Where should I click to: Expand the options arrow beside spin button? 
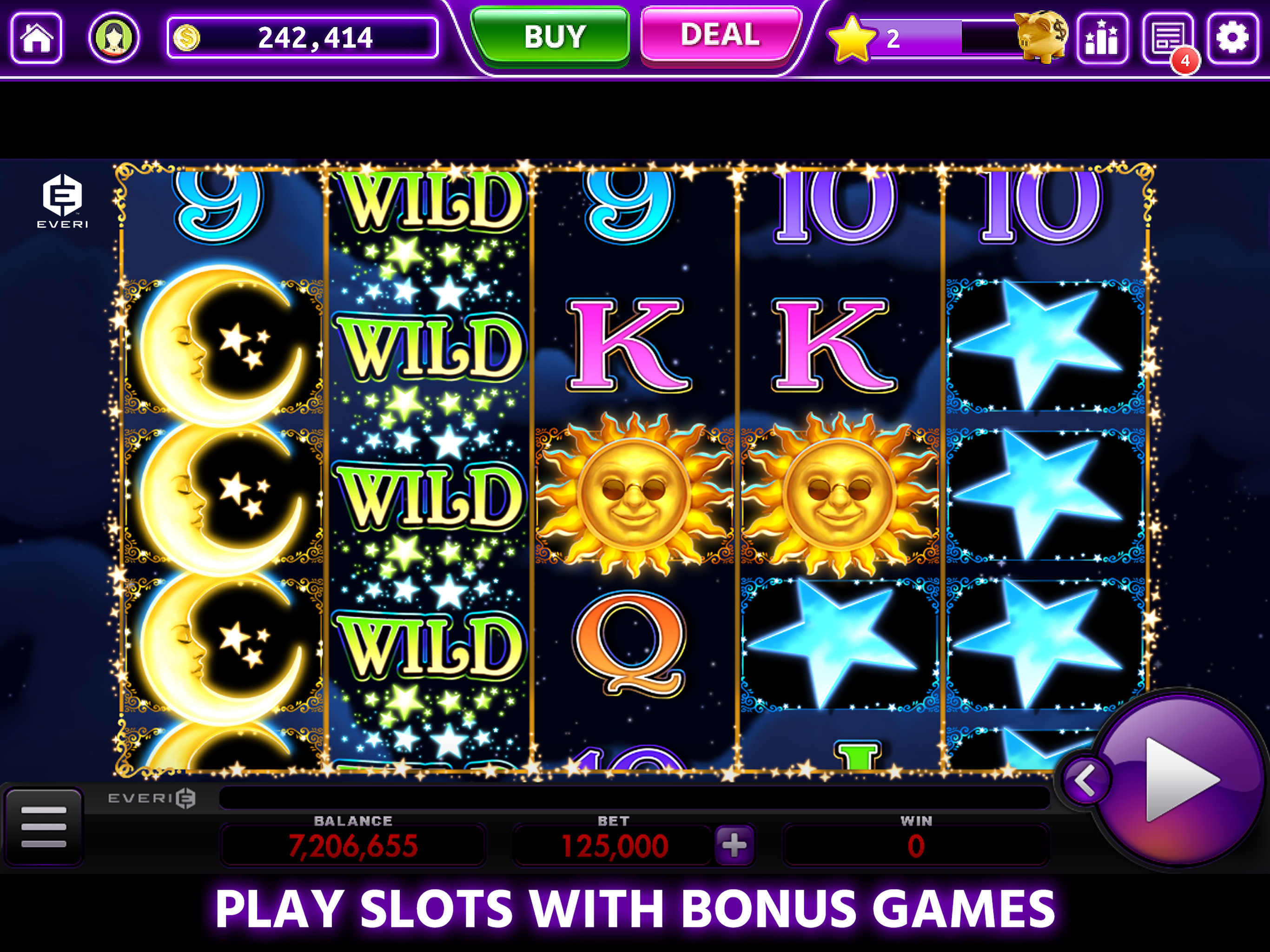(1085, 780)
